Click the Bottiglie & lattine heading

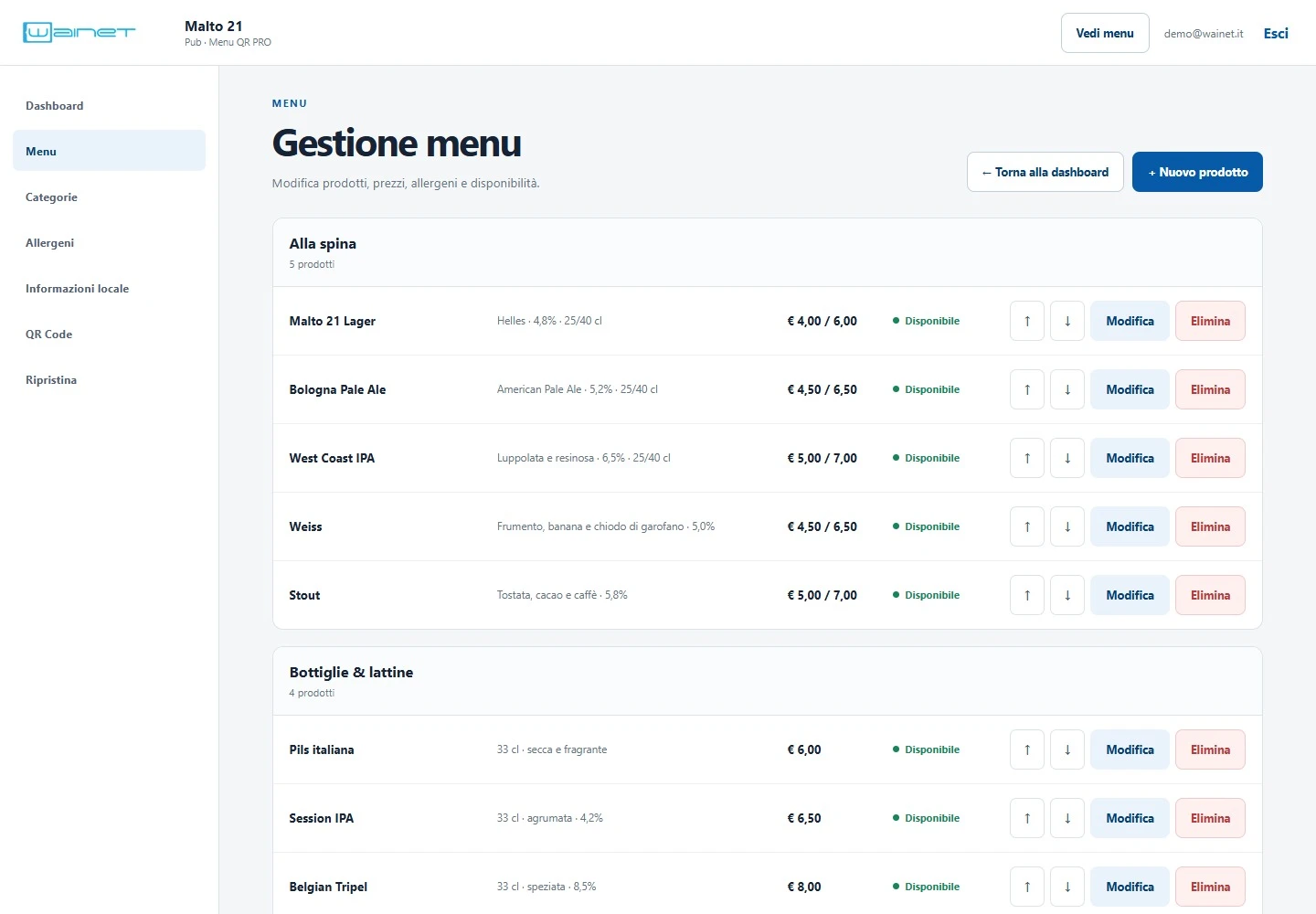351,672
